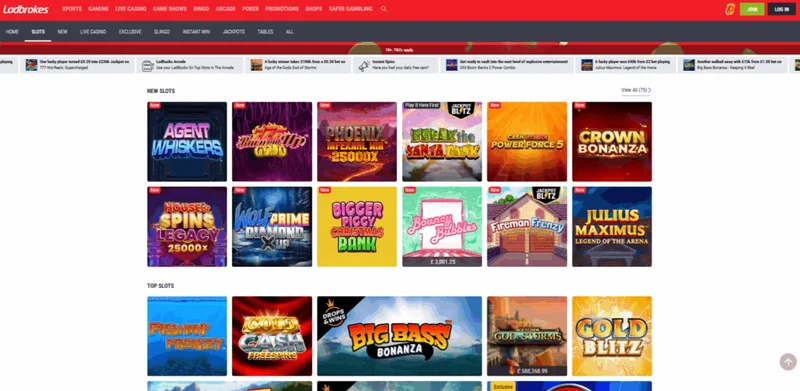This screenshot has width=800, height=391.
Task: Click the orange promo badge icon near Join
Action: (x=730, y=9)
